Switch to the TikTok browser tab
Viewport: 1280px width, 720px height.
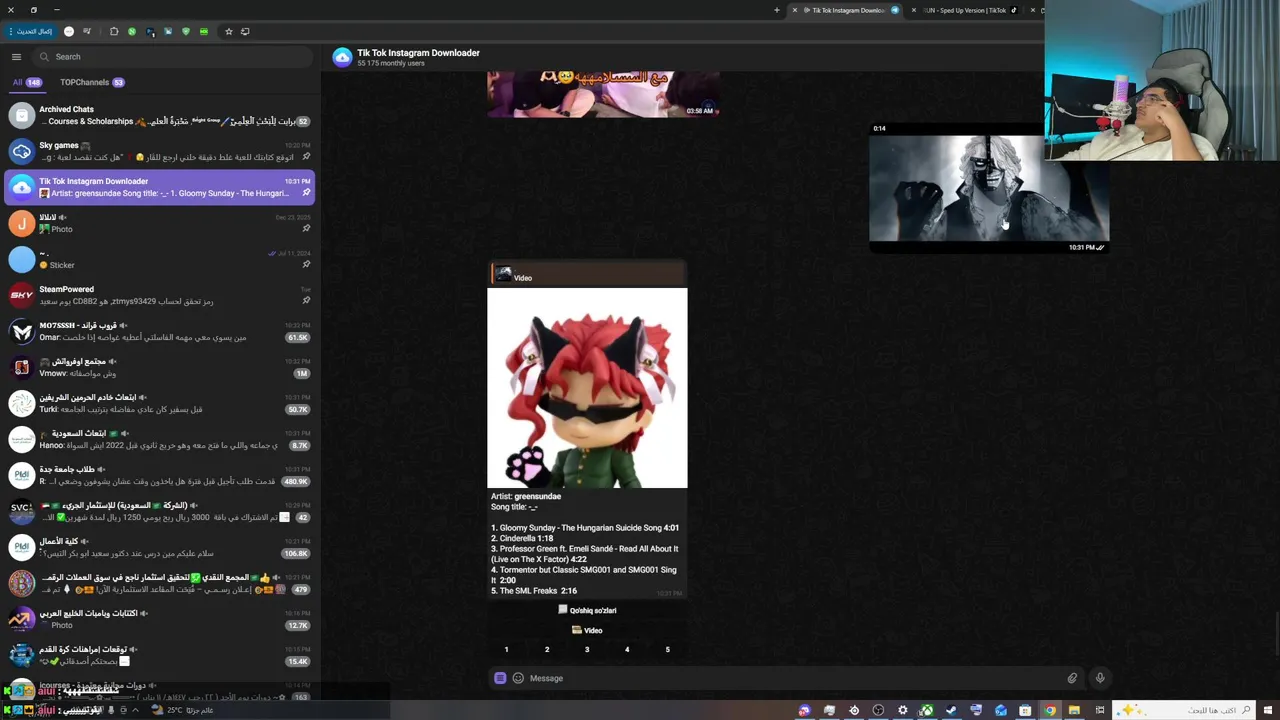[x=965, y=10]
